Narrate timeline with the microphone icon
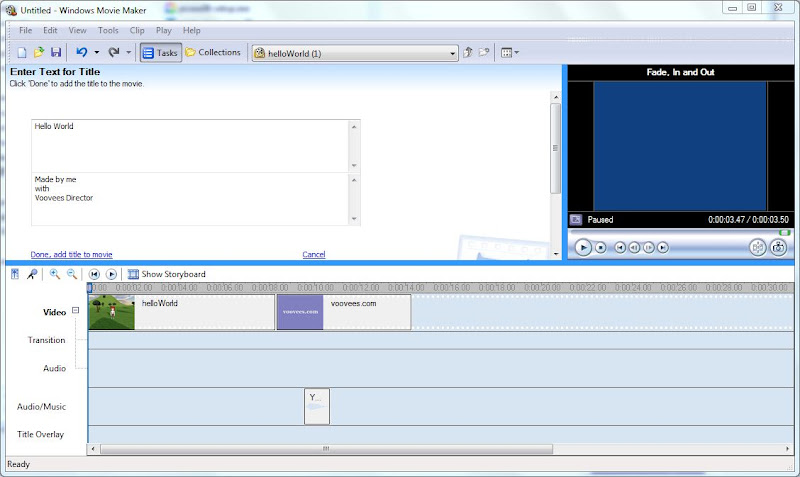The height and width of the screenshot is (477, 800). coord(32,274)
